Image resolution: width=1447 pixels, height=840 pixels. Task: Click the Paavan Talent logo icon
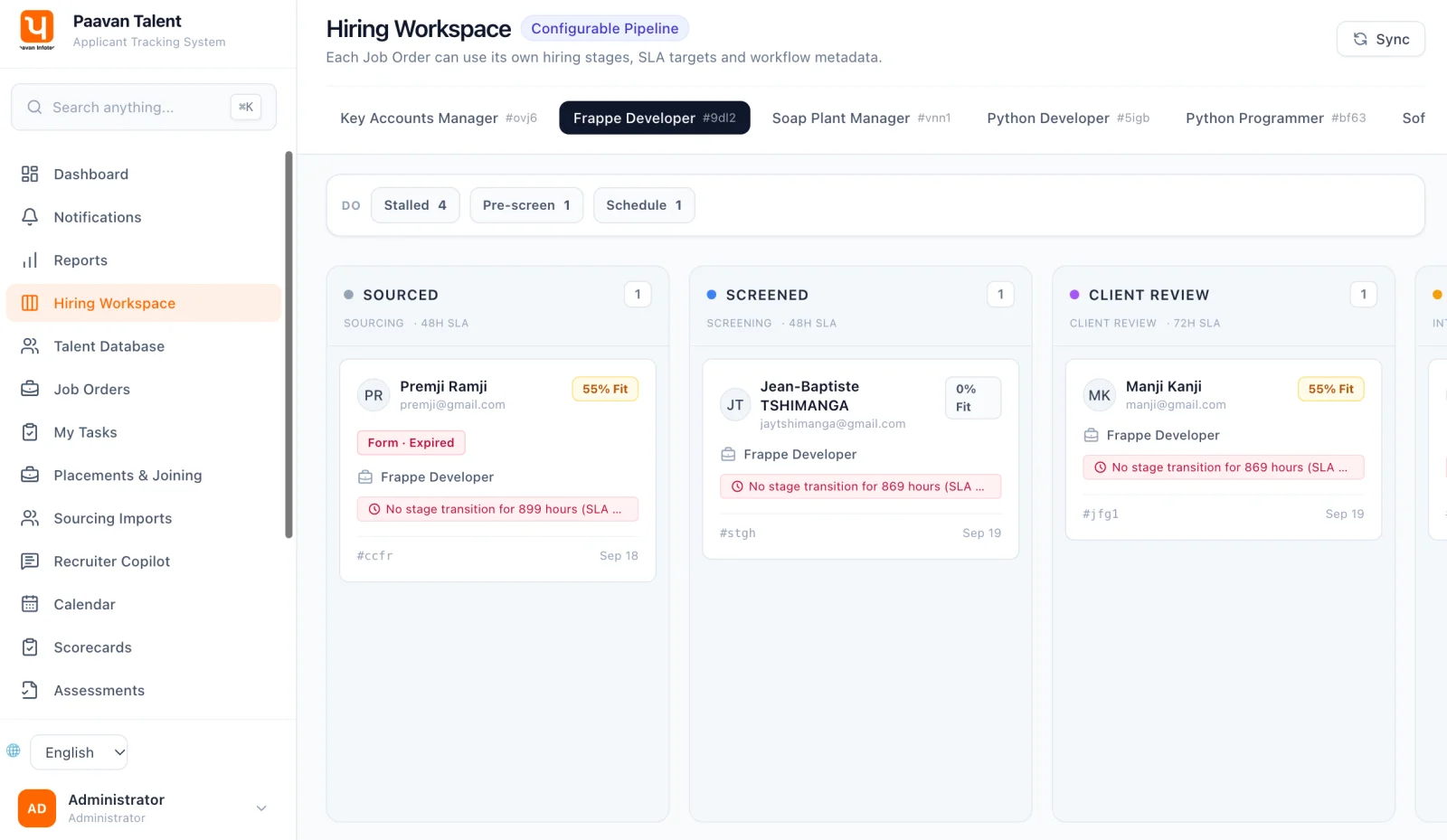coord(37,30)
